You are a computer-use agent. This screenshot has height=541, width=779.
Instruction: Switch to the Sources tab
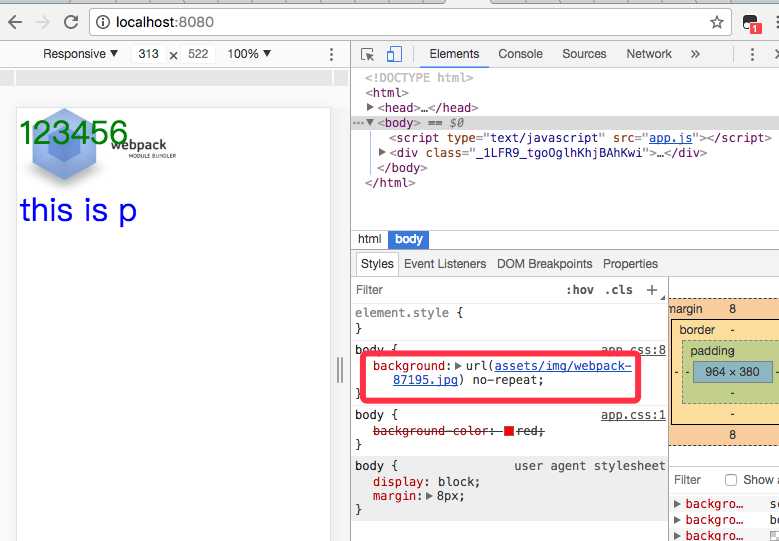[x=584, y=54]
